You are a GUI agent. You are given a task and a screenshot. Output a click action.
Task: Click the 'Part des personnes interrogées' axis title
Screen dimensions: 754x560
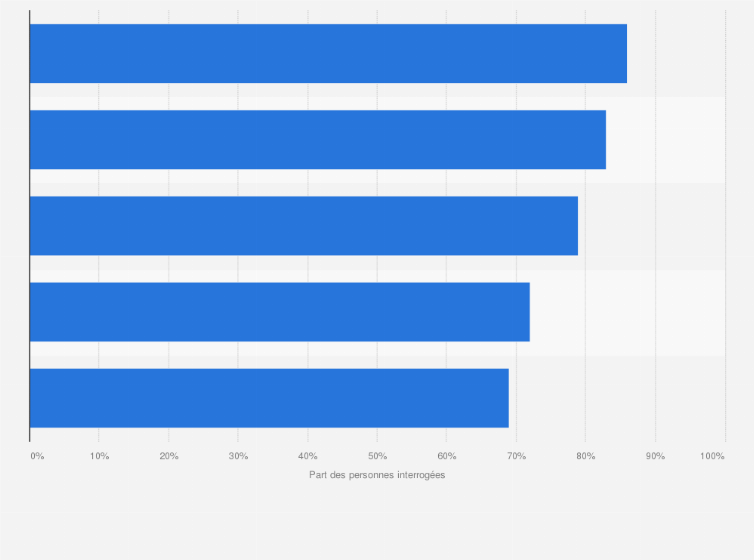pos(377,475)
